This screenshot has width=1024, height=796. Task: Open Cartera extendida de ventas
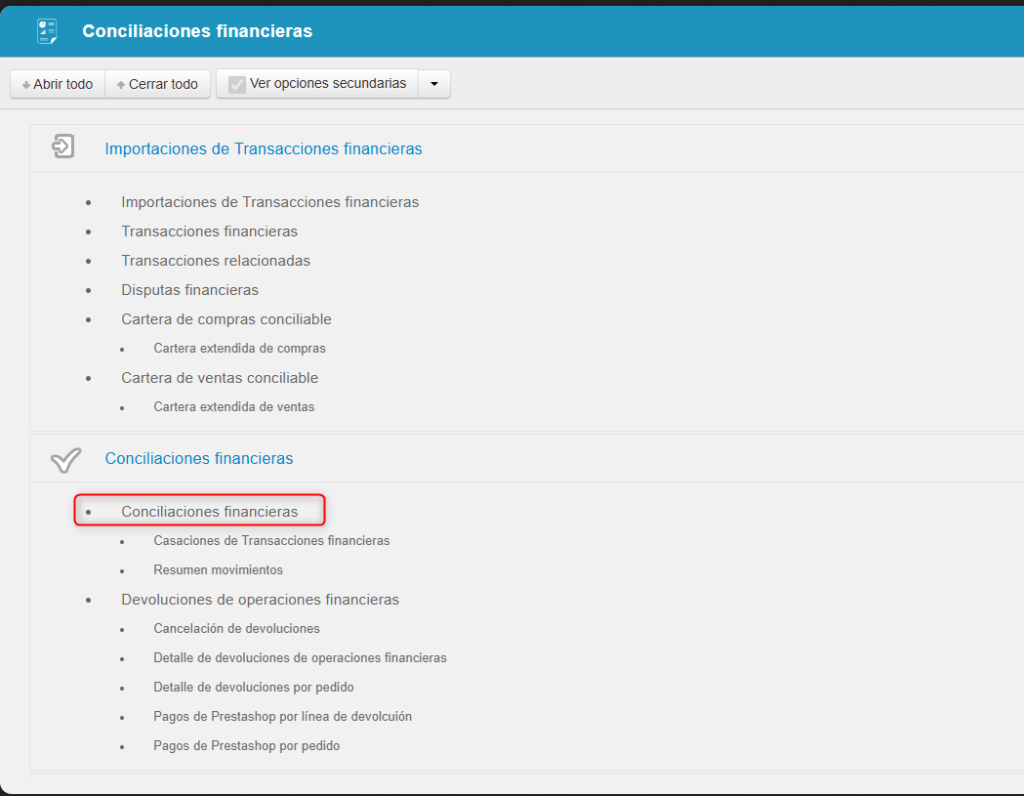coord(234,407)
